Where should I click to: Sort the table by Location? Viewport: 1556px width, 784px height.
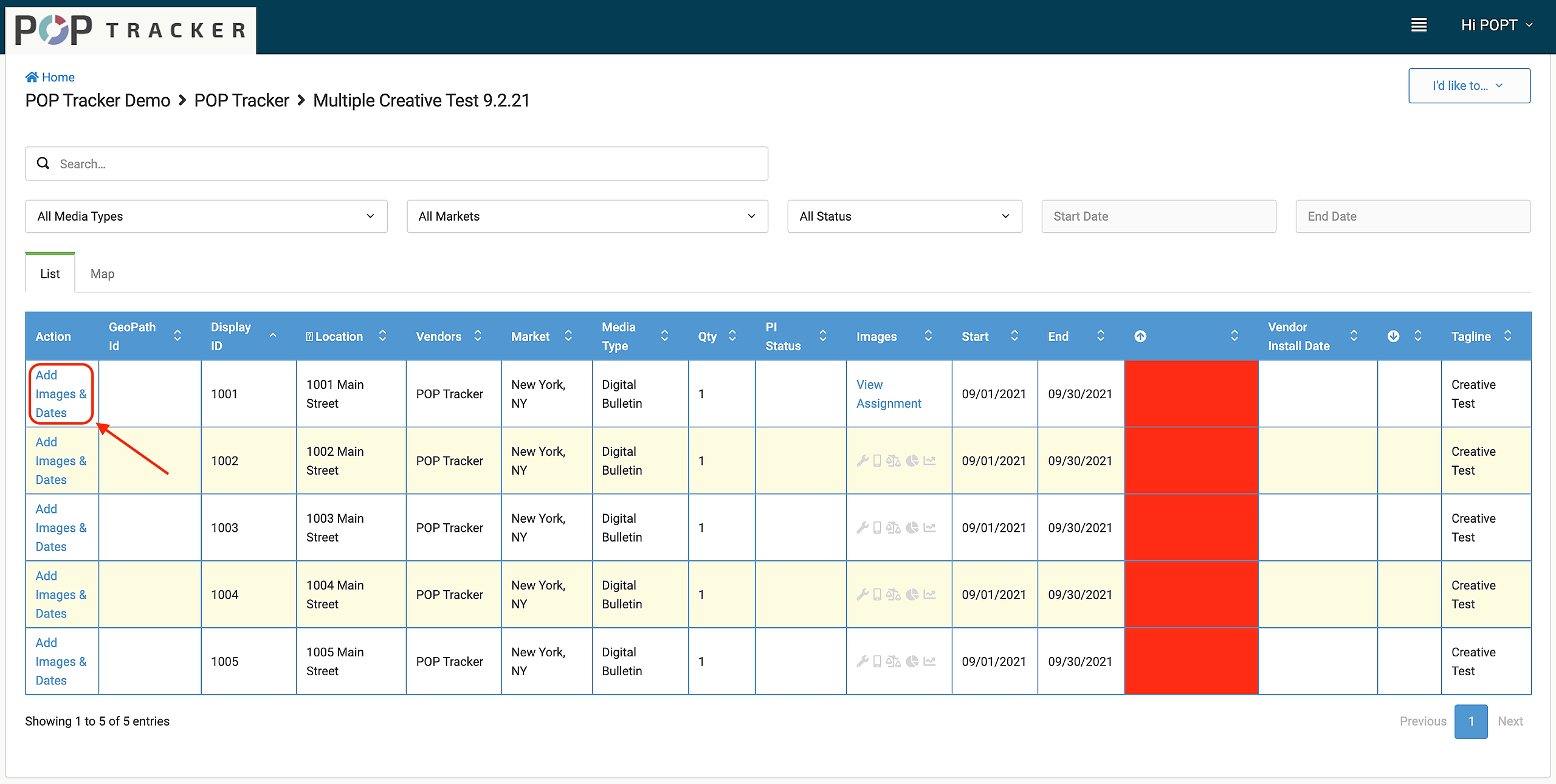tap(351, 336)
